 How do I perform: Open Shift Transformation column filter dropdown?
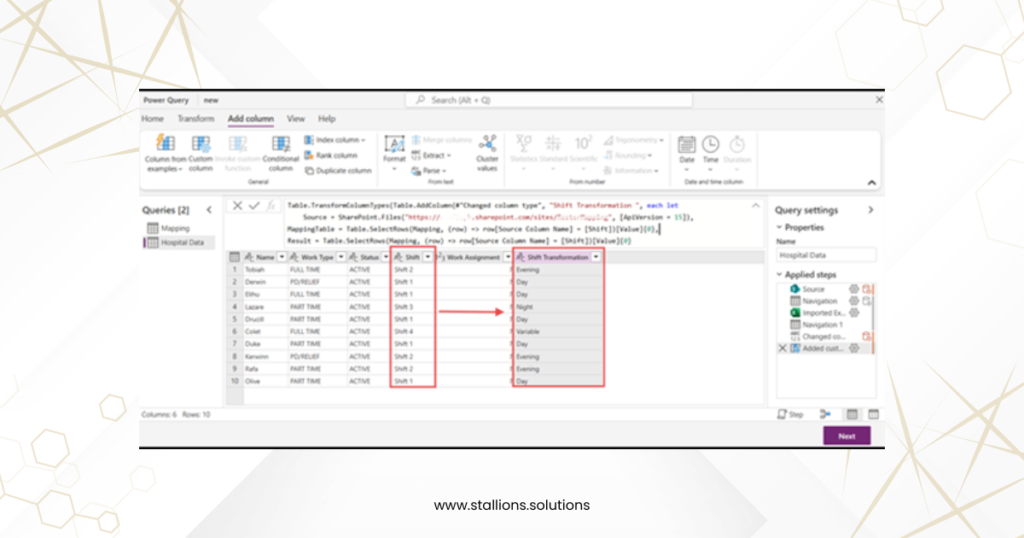point(596,257)
